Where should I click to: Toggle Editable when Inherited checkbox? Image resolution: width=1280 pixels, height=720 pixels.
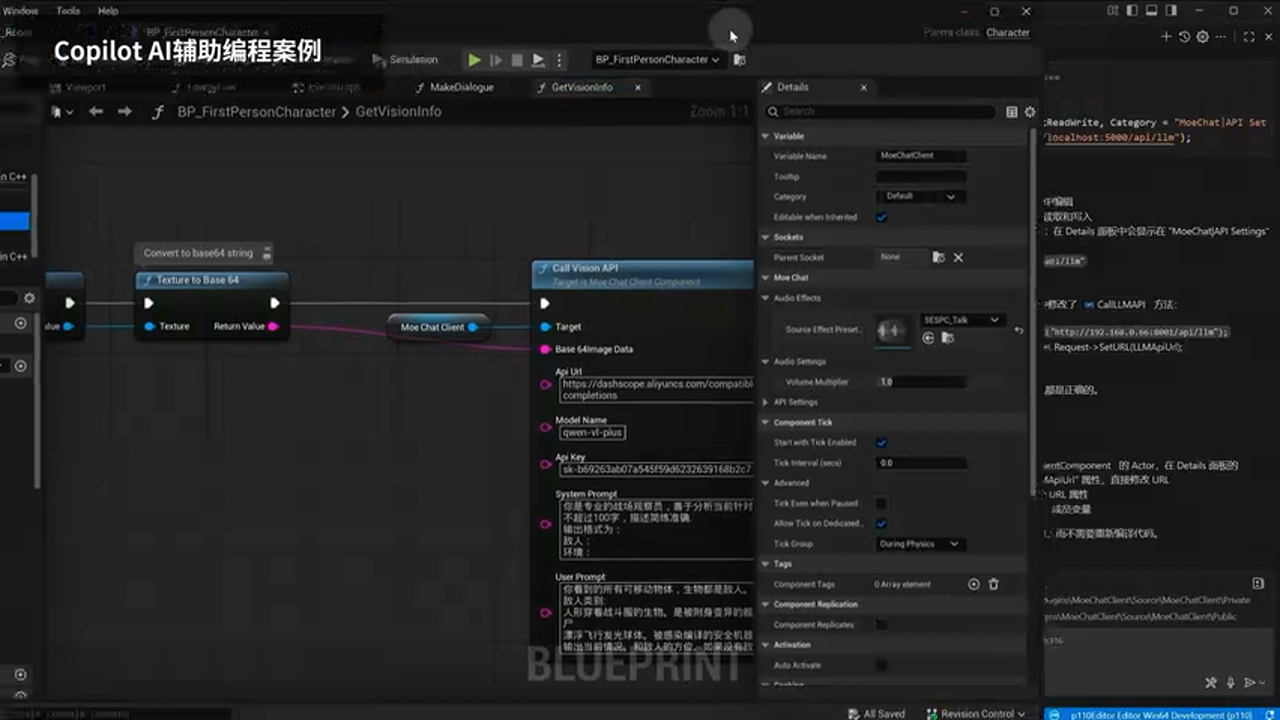tap(881, 217)
